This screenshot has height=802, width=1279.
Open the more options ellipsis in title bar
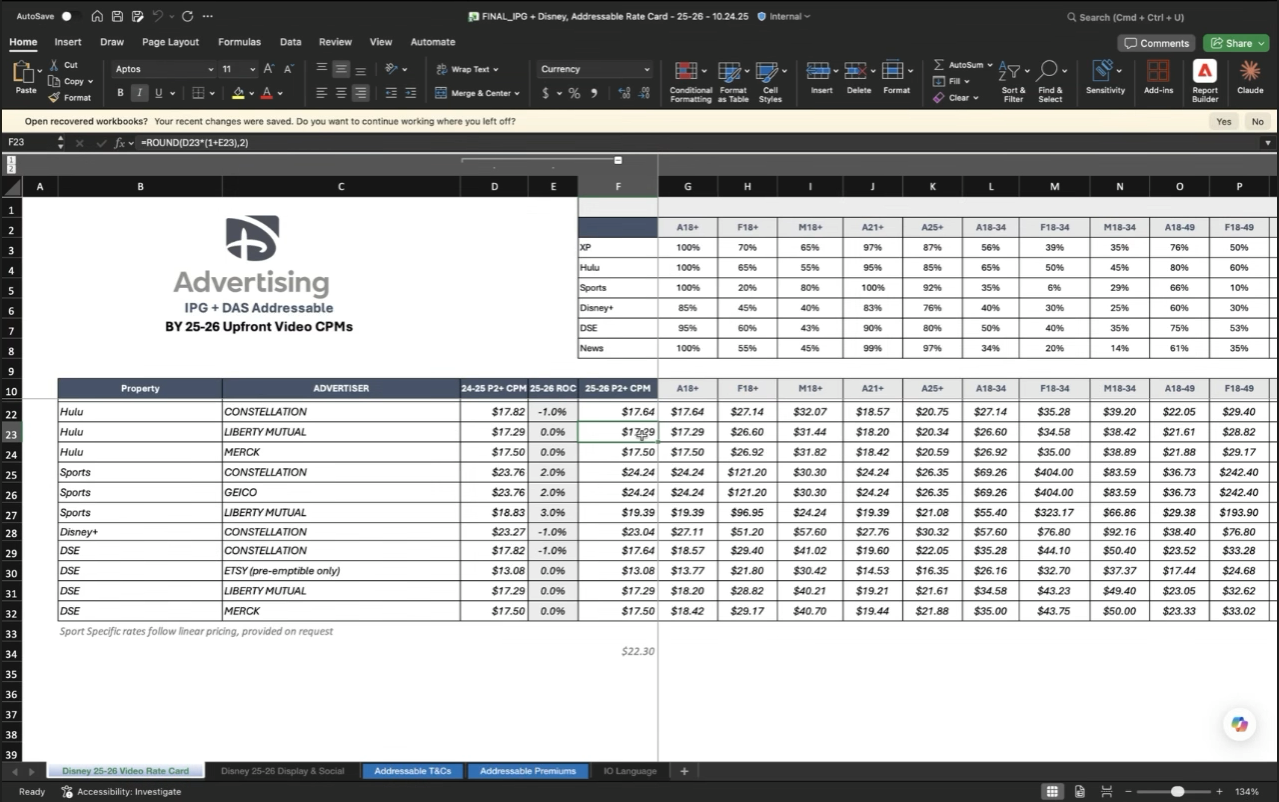tap(207, 16)
